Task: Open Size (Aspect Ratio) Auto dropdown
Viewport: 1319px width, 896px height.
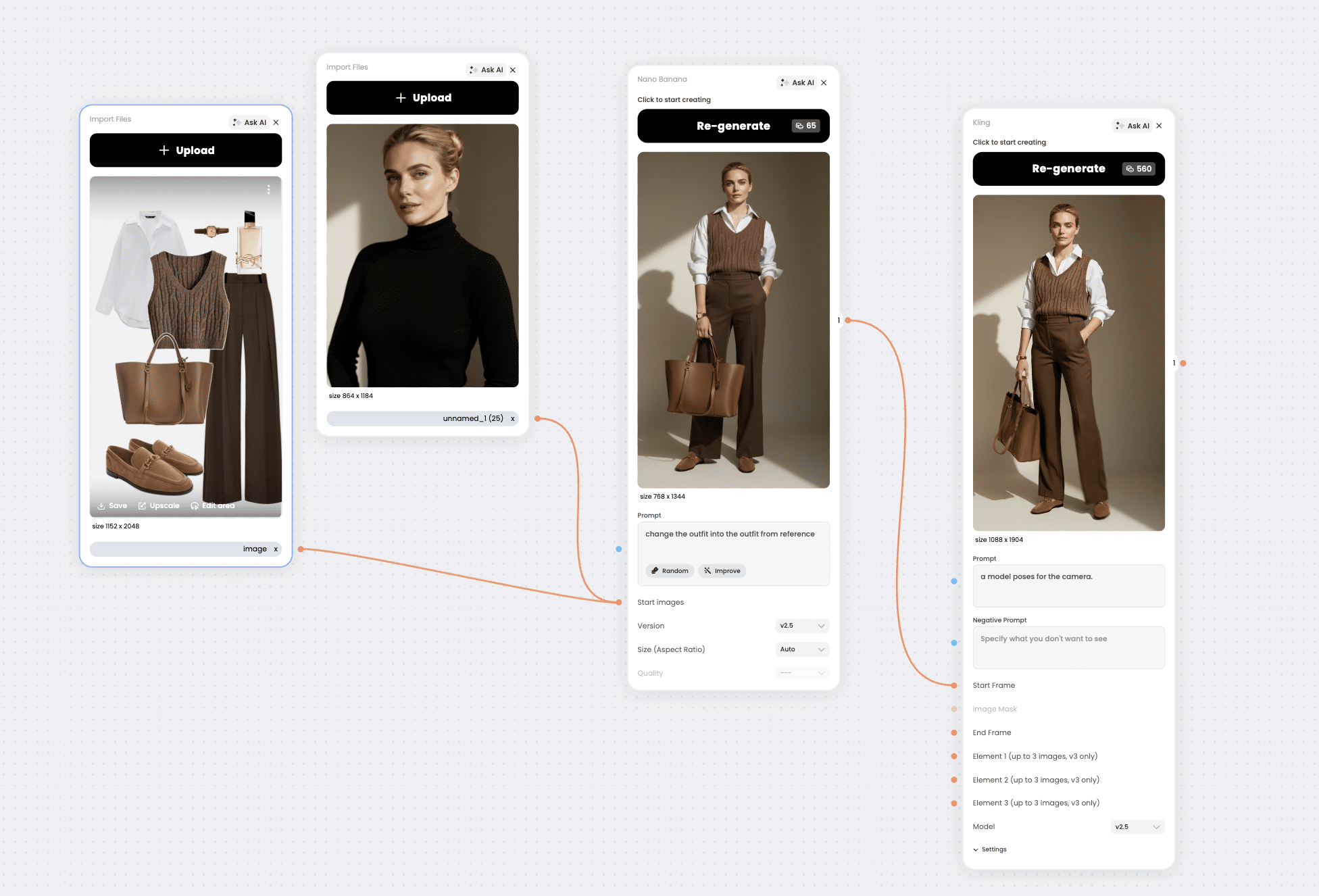Action: point(802,649)
